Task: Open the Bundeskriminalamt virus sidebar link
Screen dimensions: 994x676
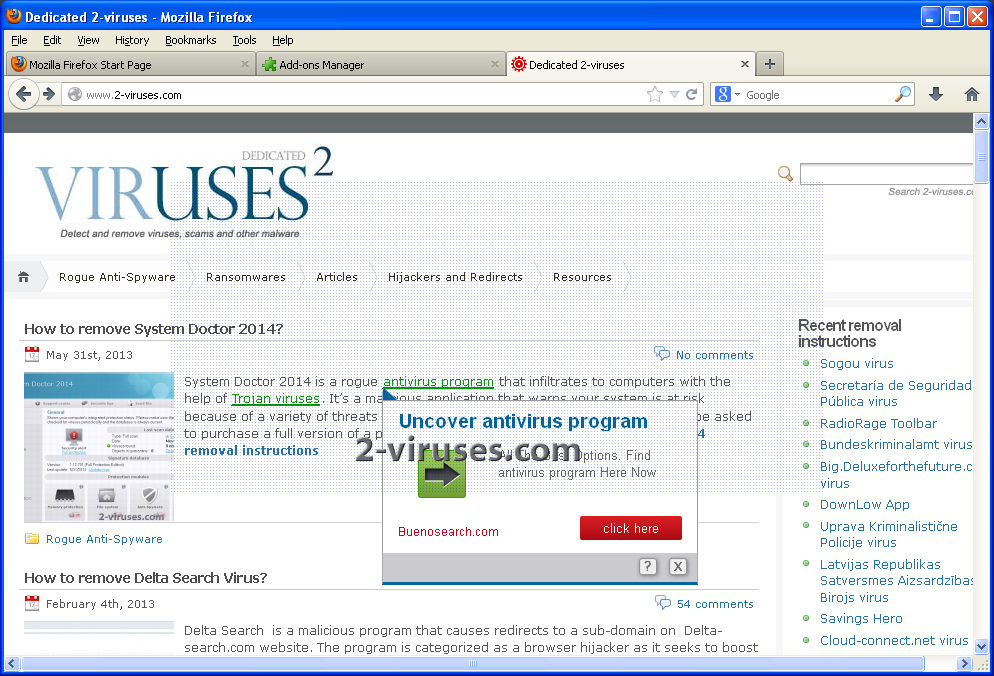Action: coord(896,445)
